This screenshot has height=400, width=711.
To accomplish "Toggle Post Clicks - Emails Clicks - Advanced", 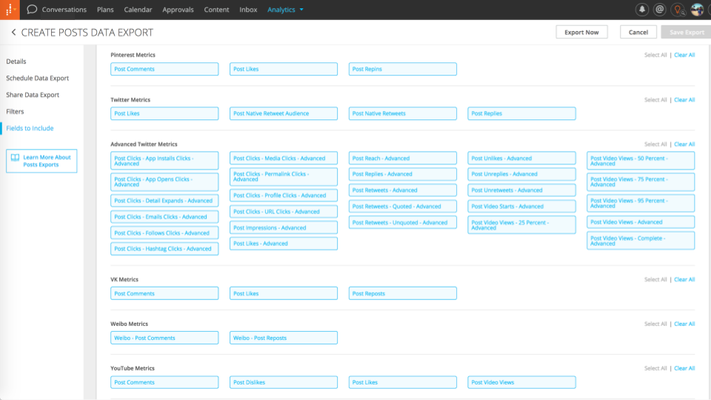I will tap(165, 217).
